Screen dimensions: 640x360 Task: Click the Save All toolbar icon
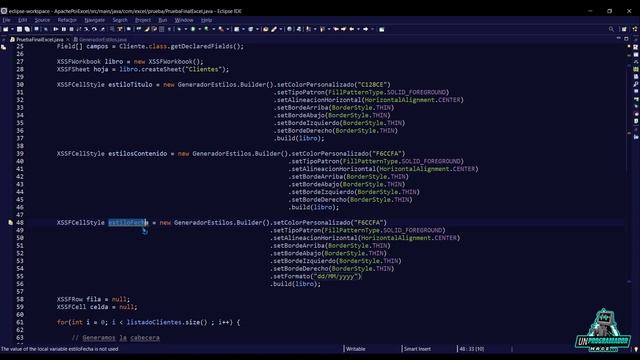click(x=27, y=29)
